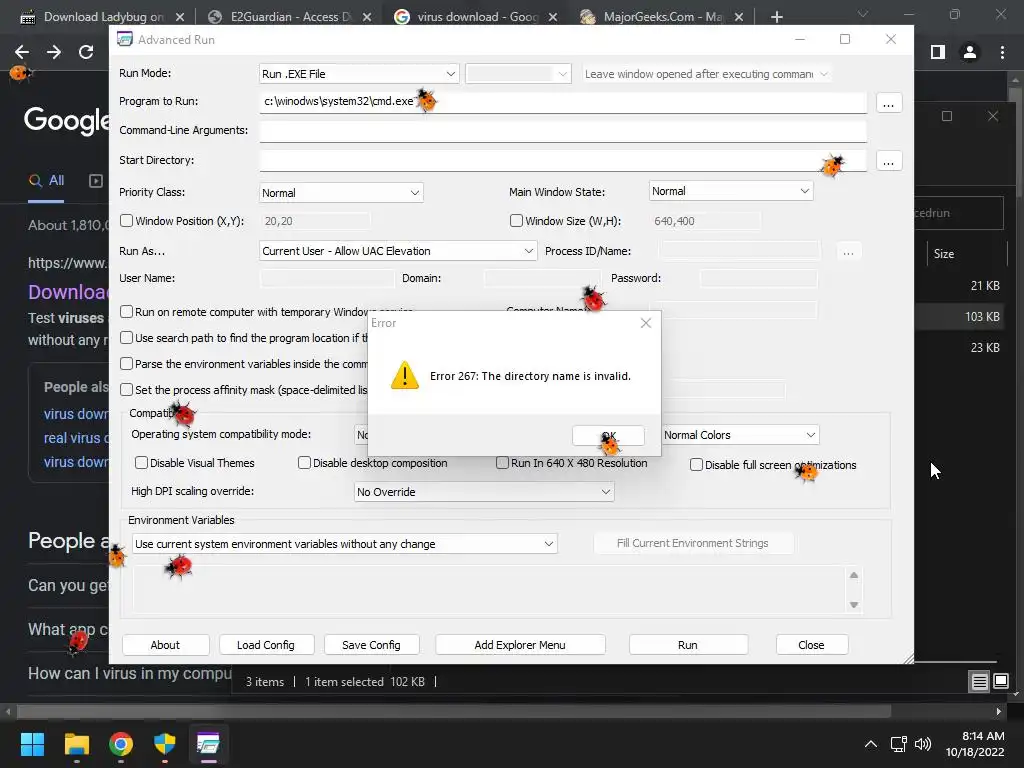The width and height of the screenshot is (1024, 768).
Task: Enable the Window Size (W,H) checkbox
Action: coord(517,221)
